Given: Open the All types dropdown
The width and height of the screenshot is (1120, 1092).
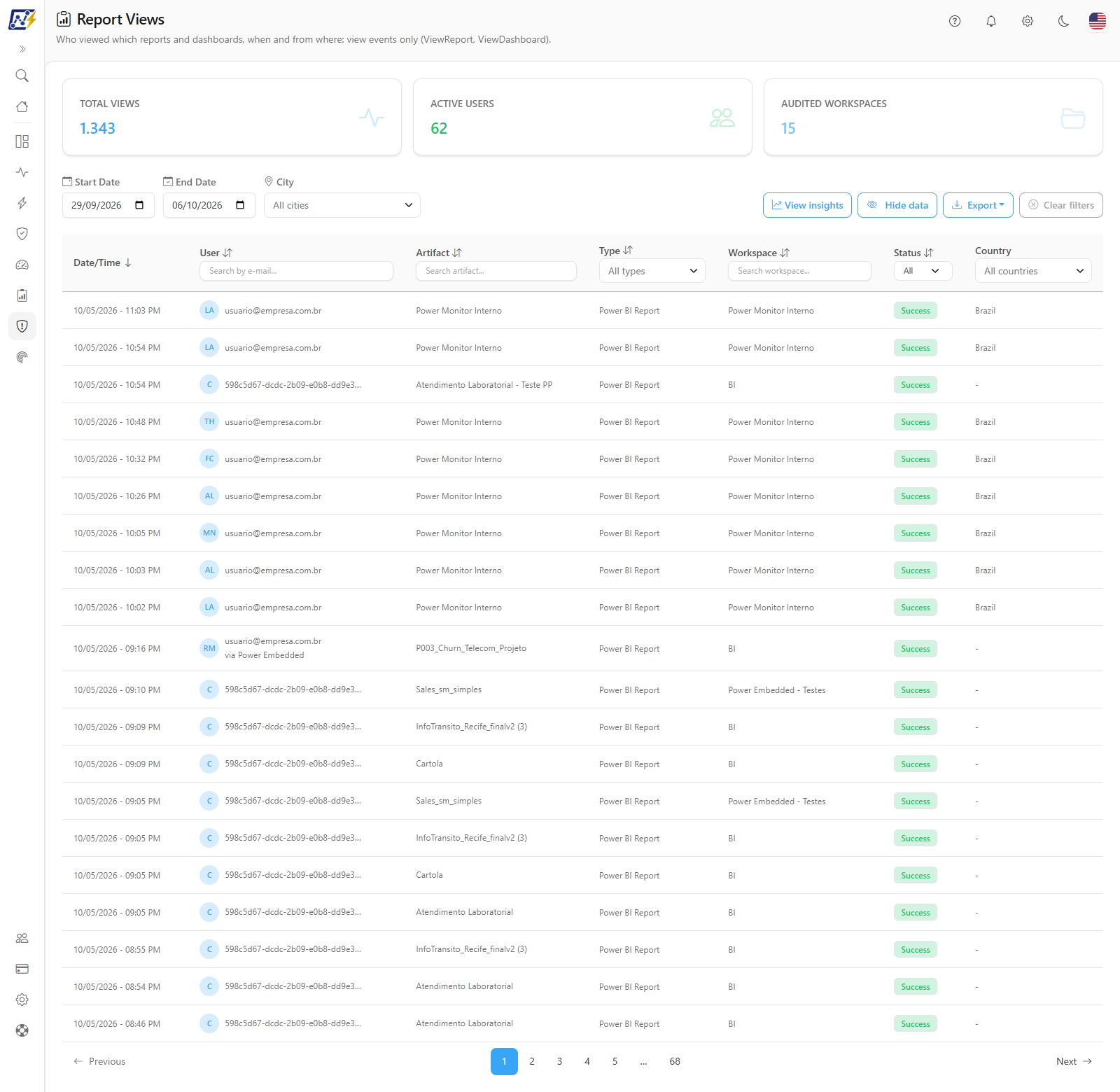Looking at the screenshot, I should (x=652, y=271).
